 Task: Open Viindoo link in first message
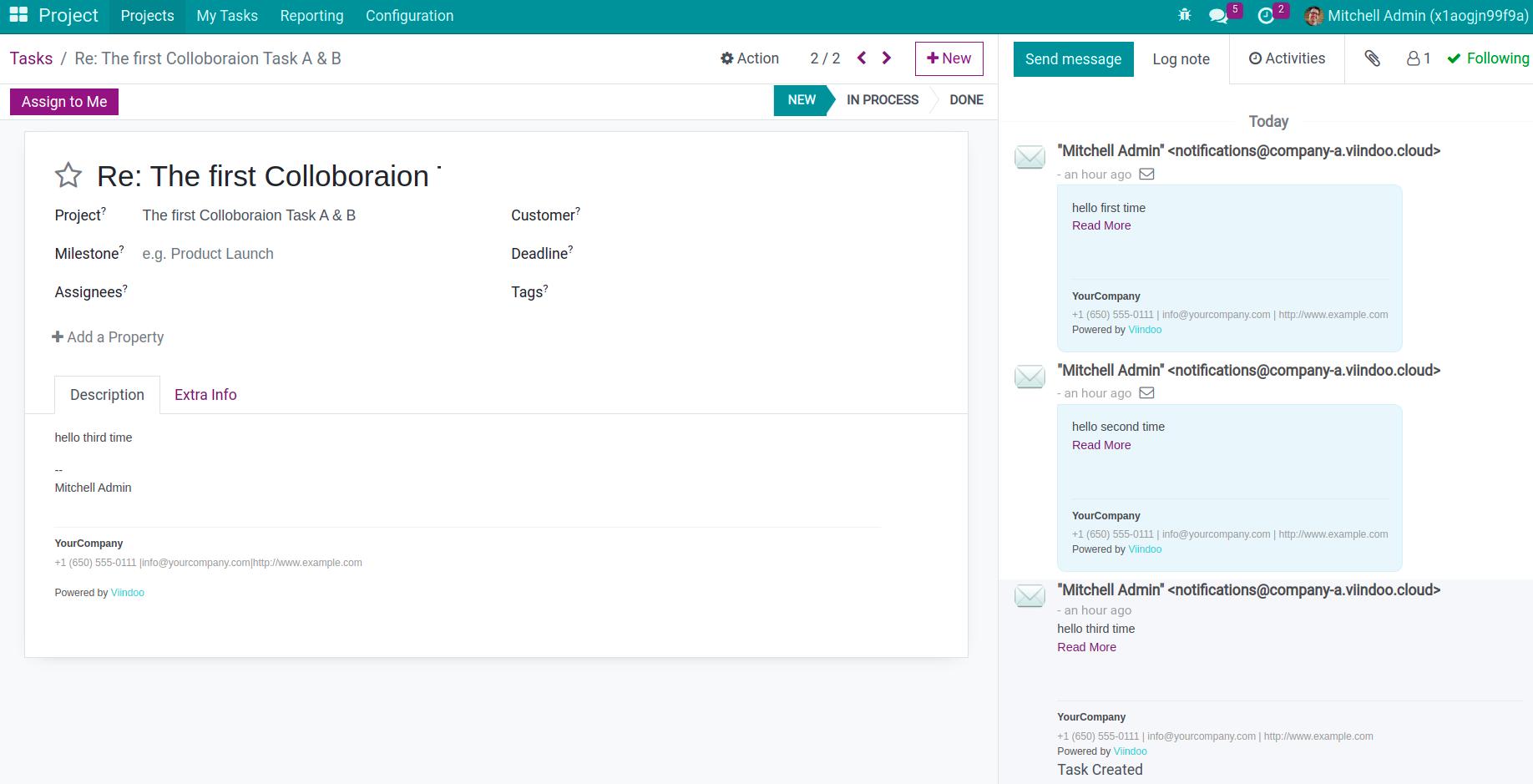[1145, 330]
